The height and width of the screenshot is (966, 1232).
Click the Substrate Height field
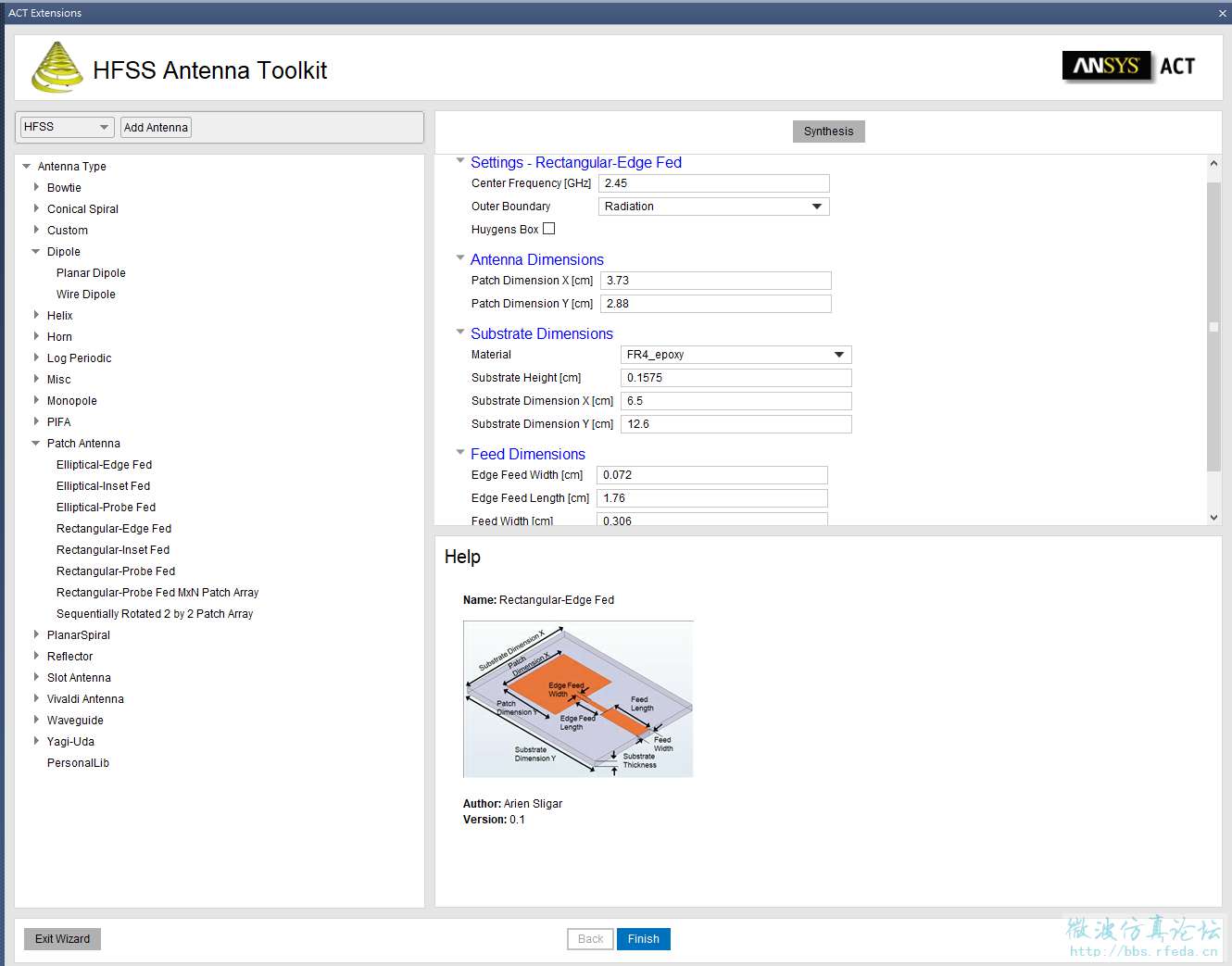735,378
